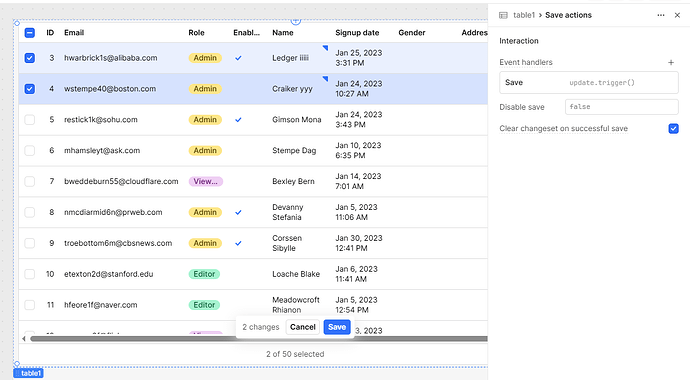Open the Admin role tag in row 4

coord(205,89)
